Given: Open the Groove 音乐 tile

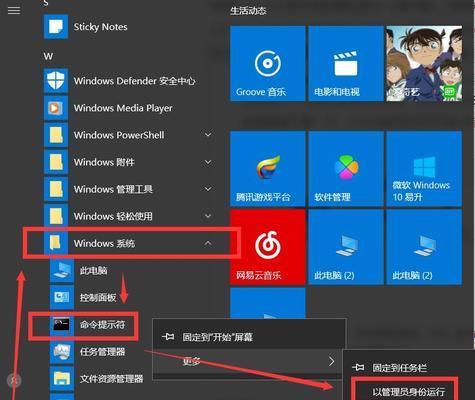Looking at the screenshot, I should point(268,63).
